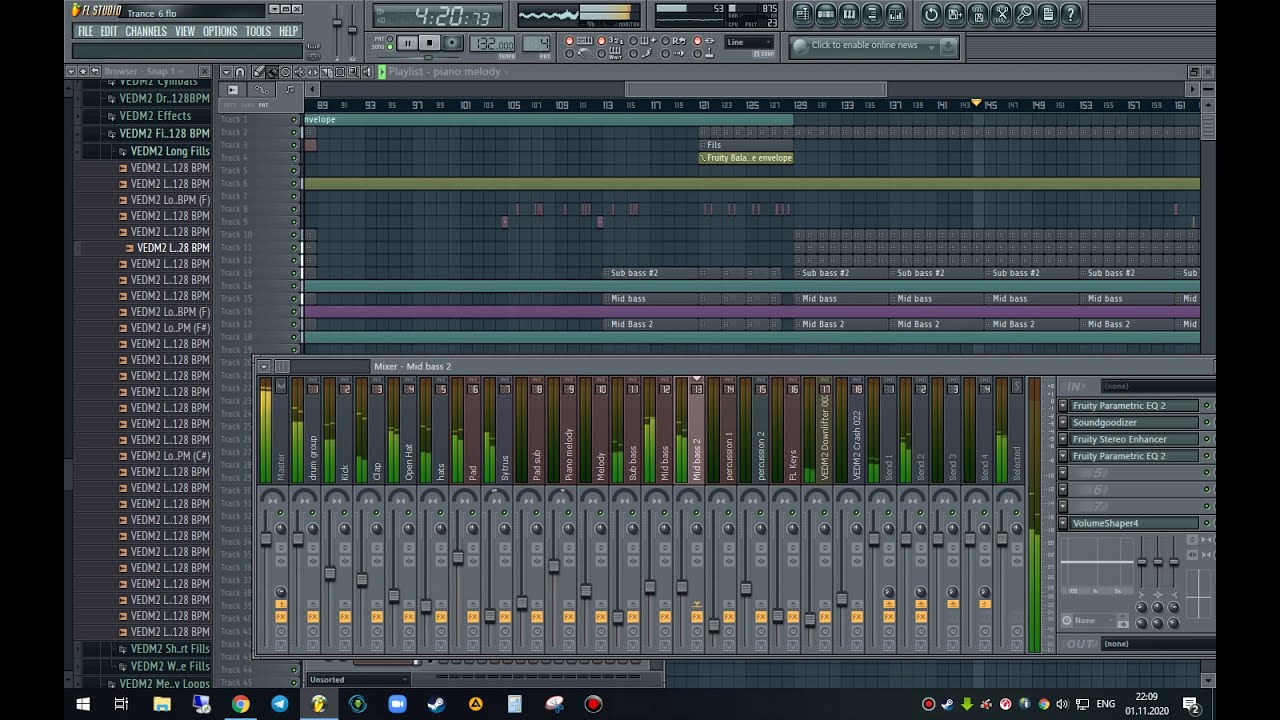The height and width of the screenshot is (720, 1280).
Task: Open VolumeShaper4 slot dropdown arrow
Action: pyautogui.click(x=1063, y=523)
